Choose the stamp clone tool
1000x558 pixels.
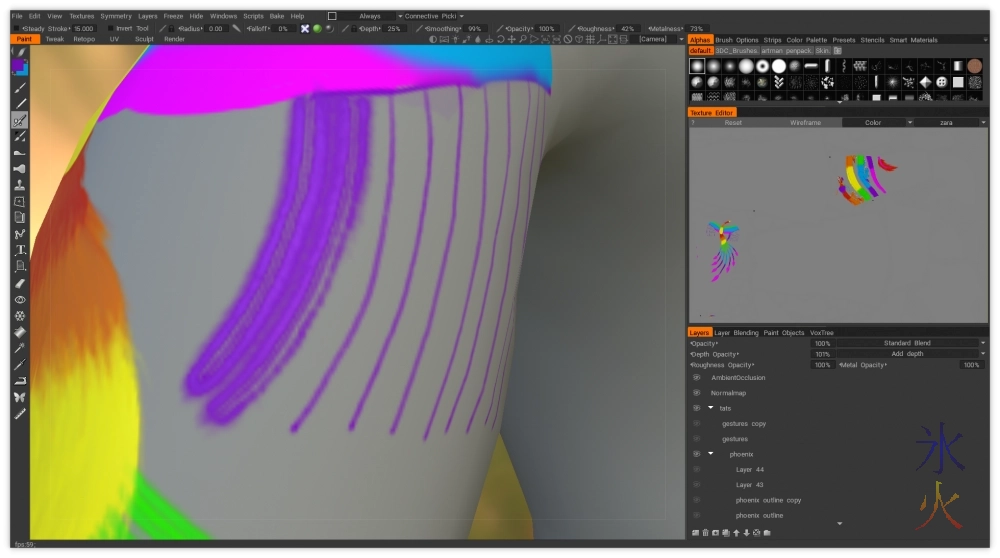point(19,185)
